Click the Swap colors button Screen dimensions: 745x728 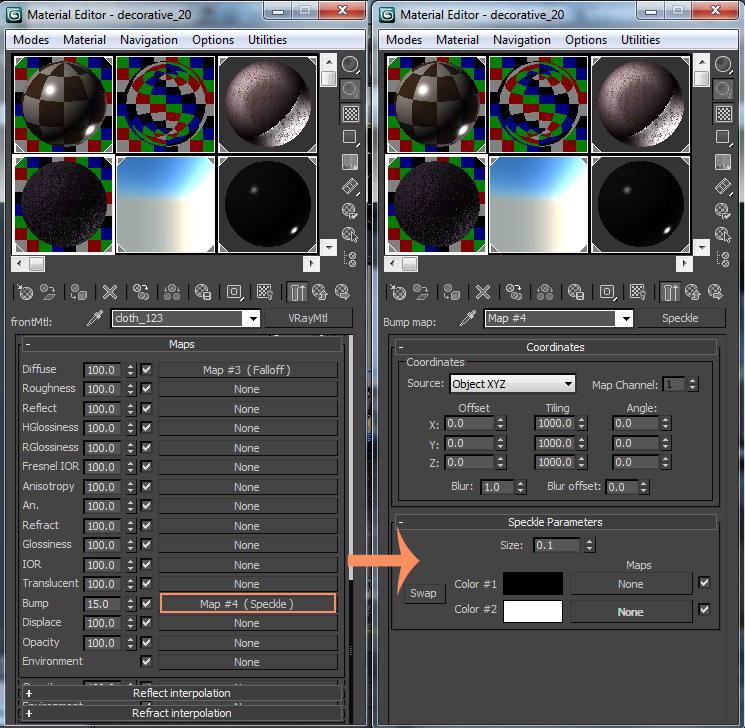coord(423,594)
